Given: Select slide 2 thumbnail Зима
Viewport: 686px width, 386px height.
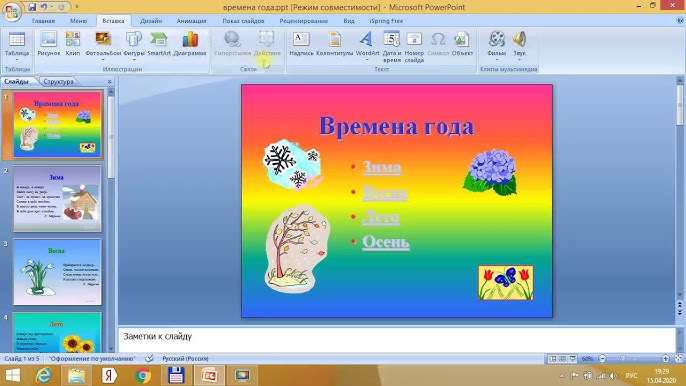Looking at the screenshot, I should coord(57,198).
